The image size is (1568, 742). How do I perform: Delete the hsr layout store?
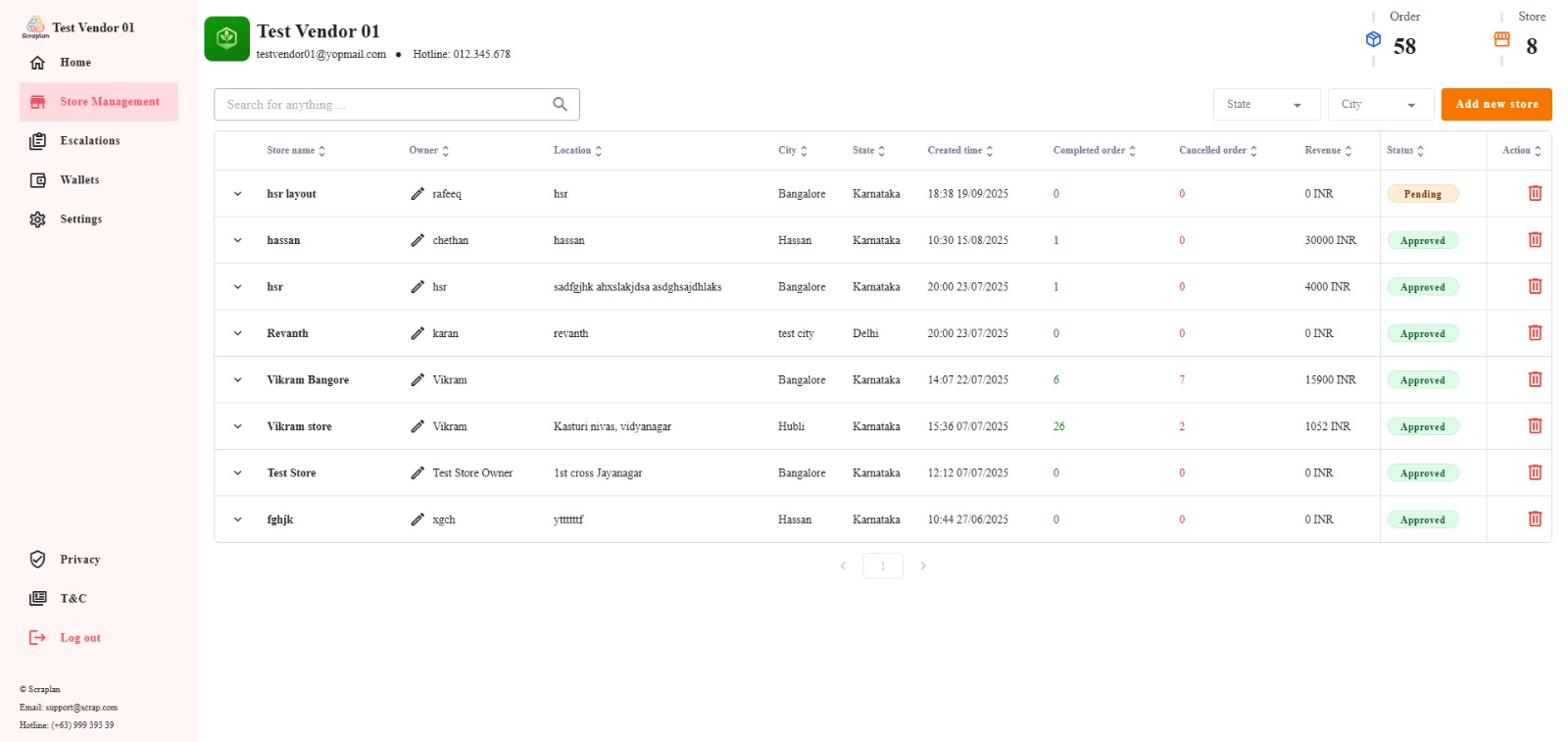point(1535,193)
